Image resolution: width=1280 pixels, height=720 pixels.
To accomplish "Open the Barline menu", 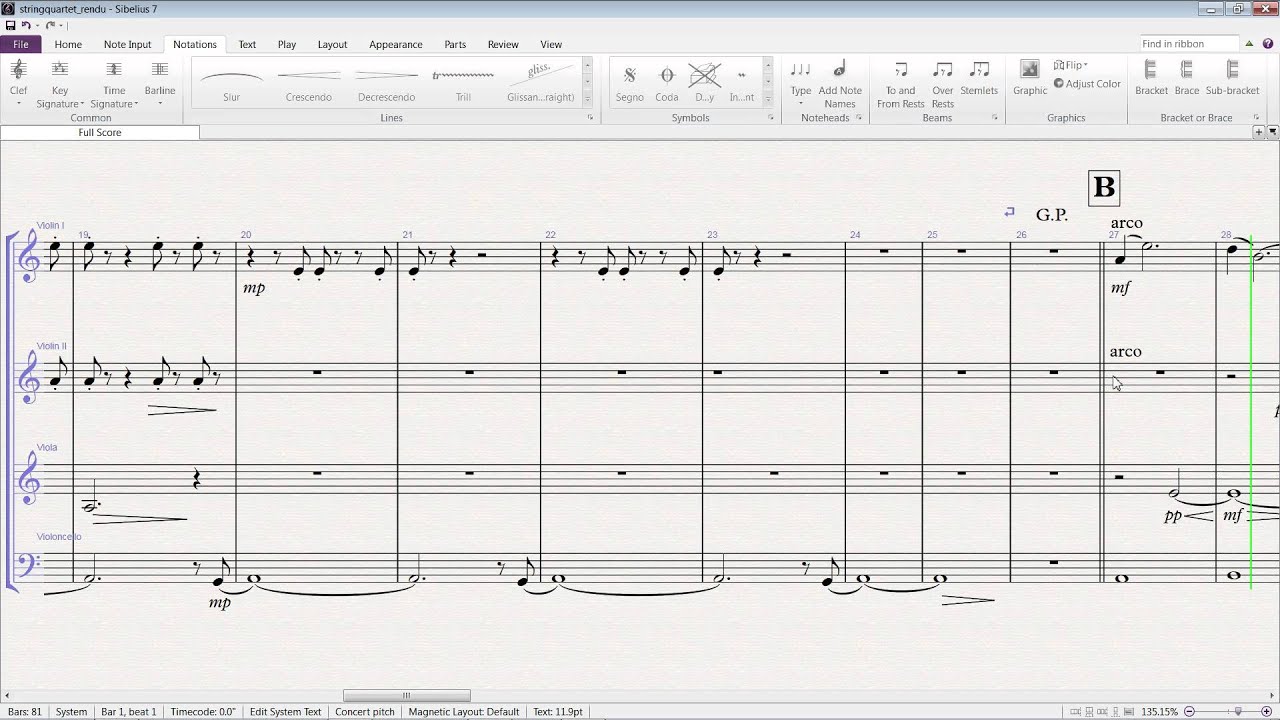I will [x=160, y=83].
